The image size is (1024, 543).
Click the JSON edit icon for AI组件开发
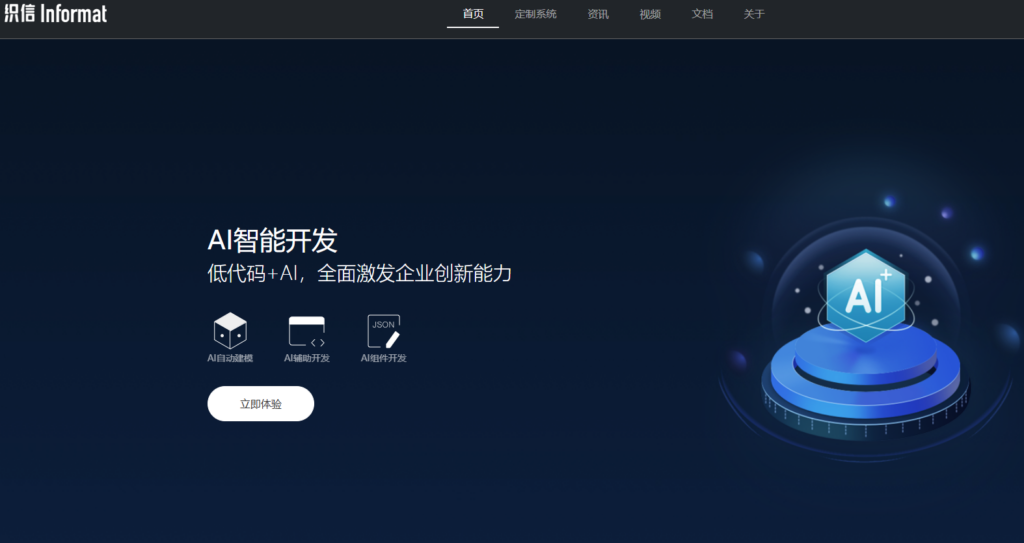coord(383,331)
